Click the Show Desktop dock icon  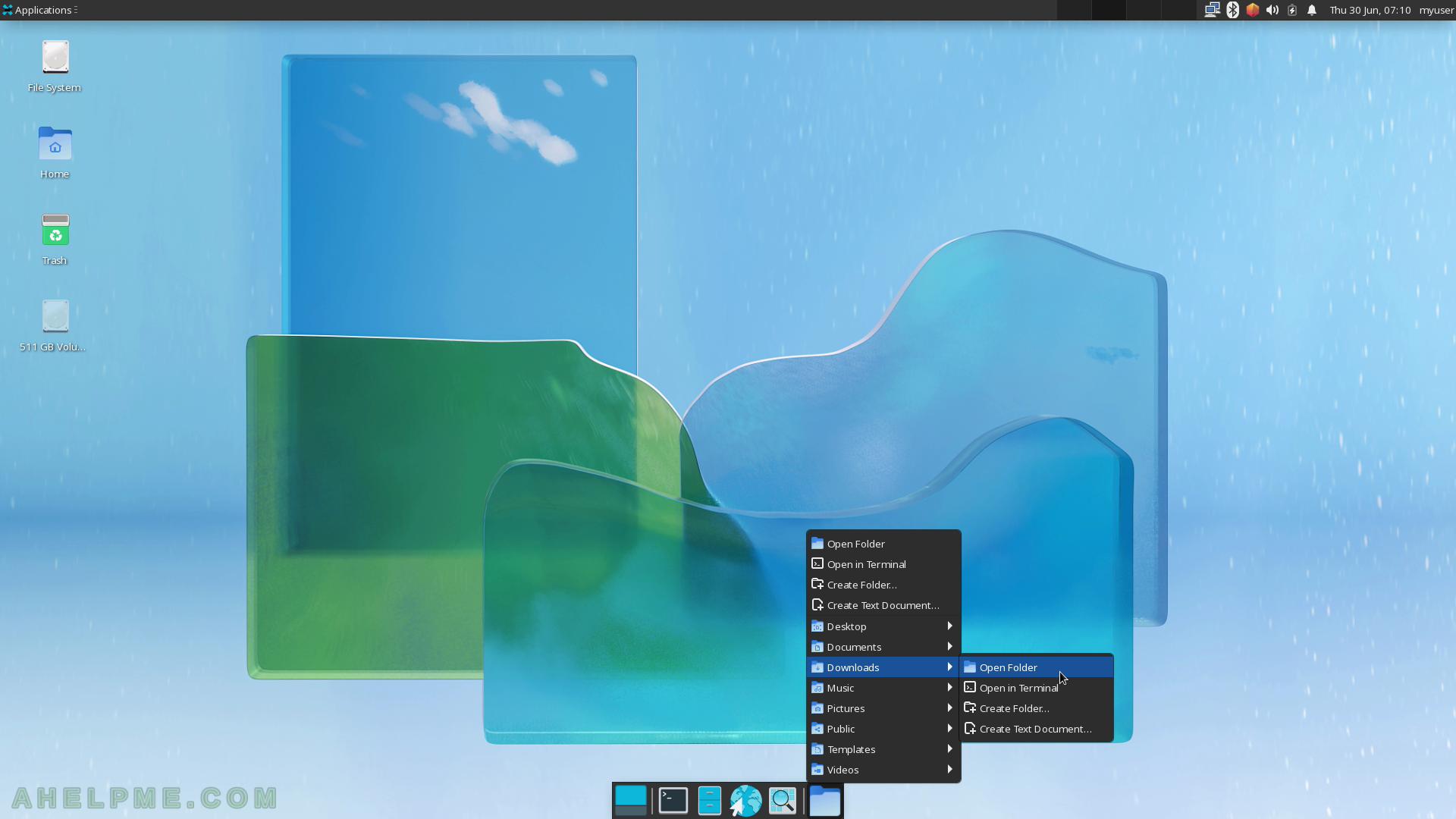[631, 801]
